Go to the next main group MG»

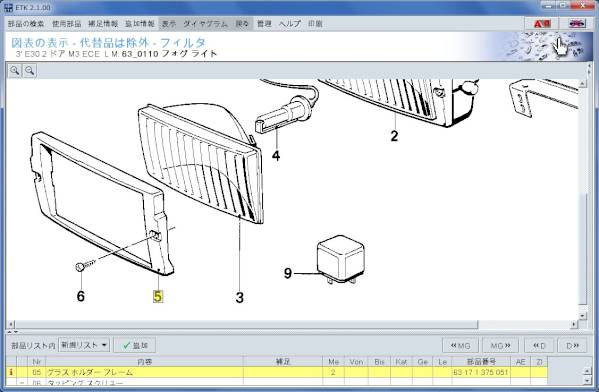[x=500, y=346]
